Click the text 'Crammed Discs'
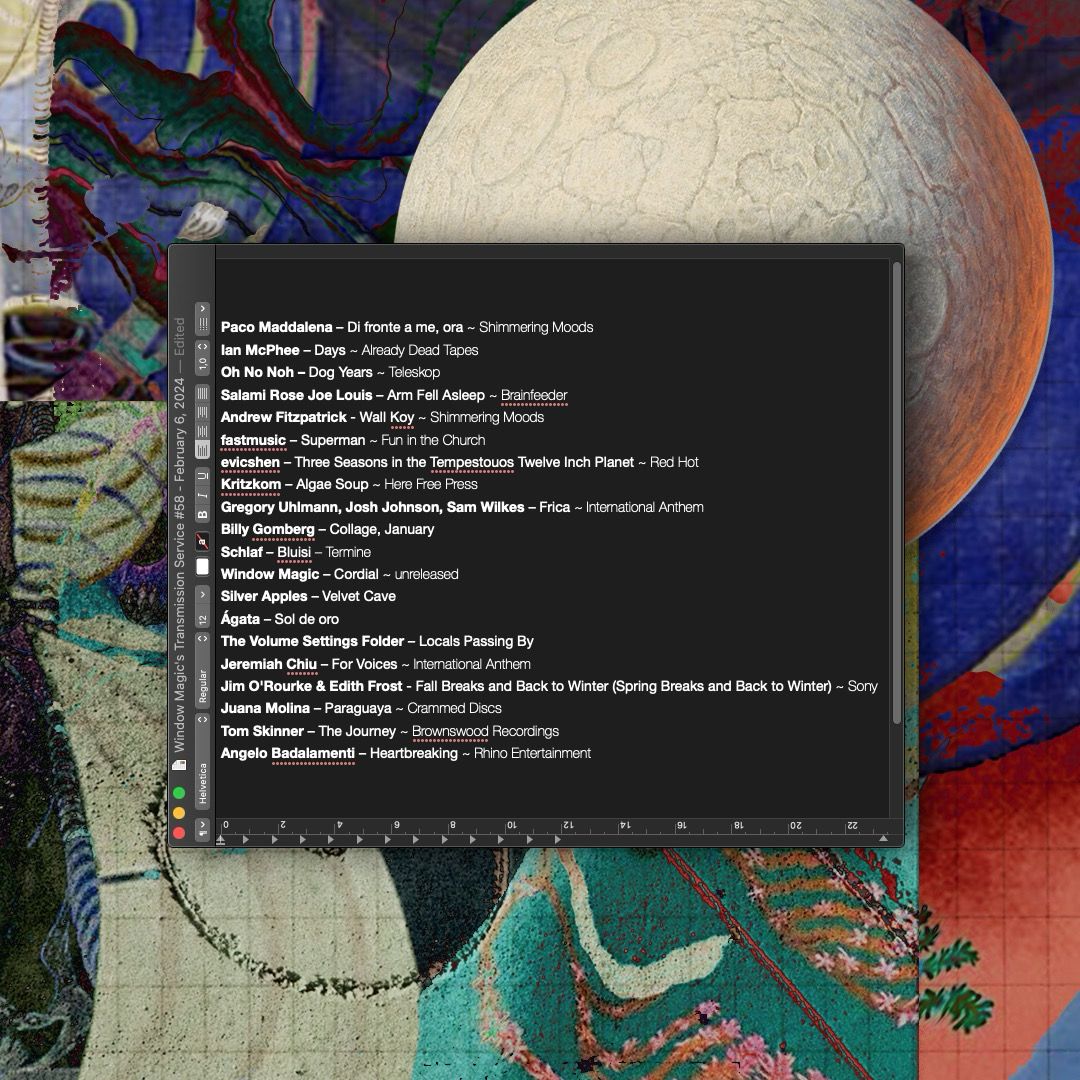 (454, 708)
